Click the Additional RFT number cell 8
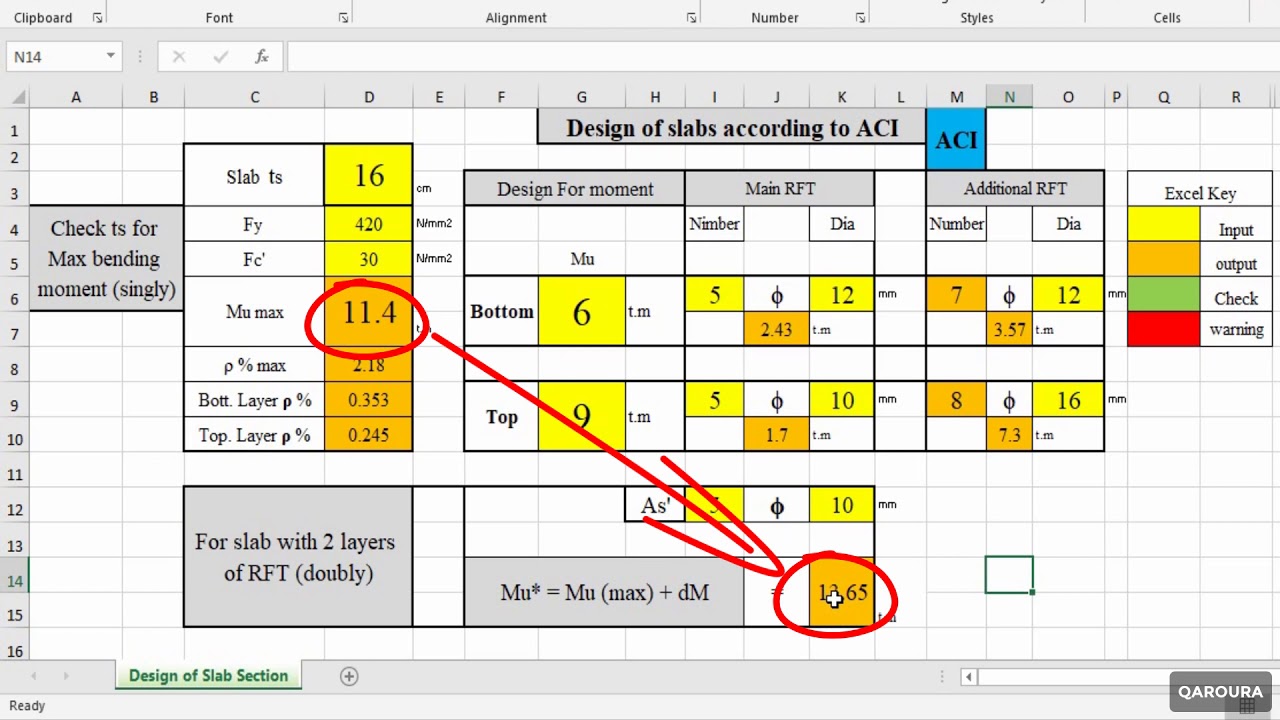Image resolution: width=1280 pixels, height=720 pixels. (956, 400)
